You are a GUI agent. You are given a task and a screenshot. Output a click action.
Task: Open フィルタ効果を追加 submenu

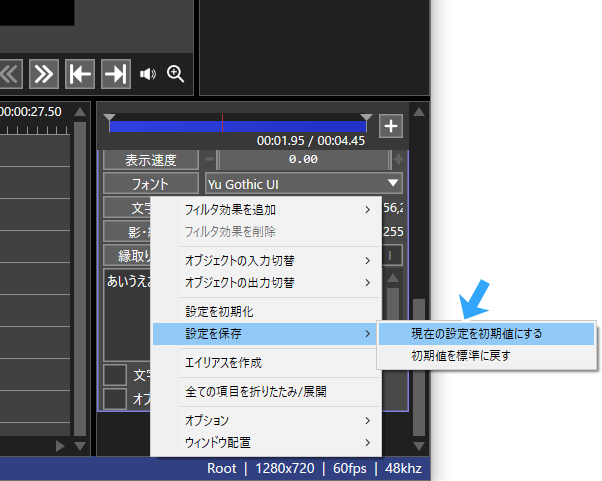click(266, 210)
